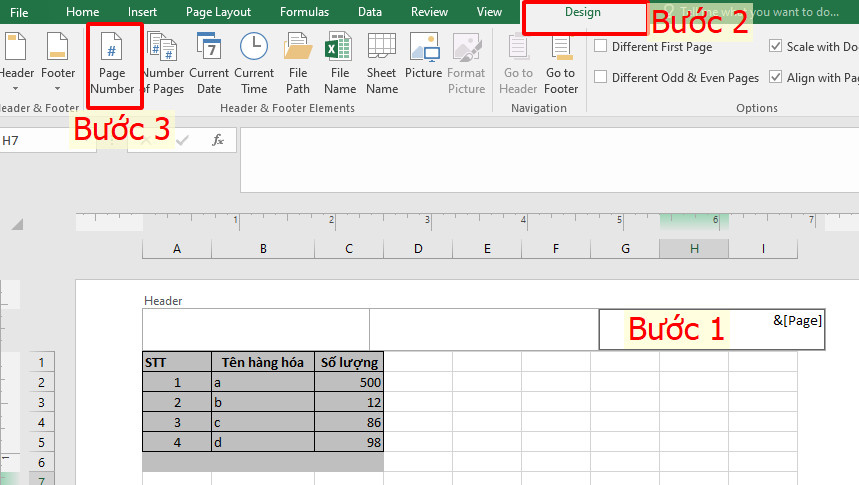Switch to the View tab

tap(489, 12)
